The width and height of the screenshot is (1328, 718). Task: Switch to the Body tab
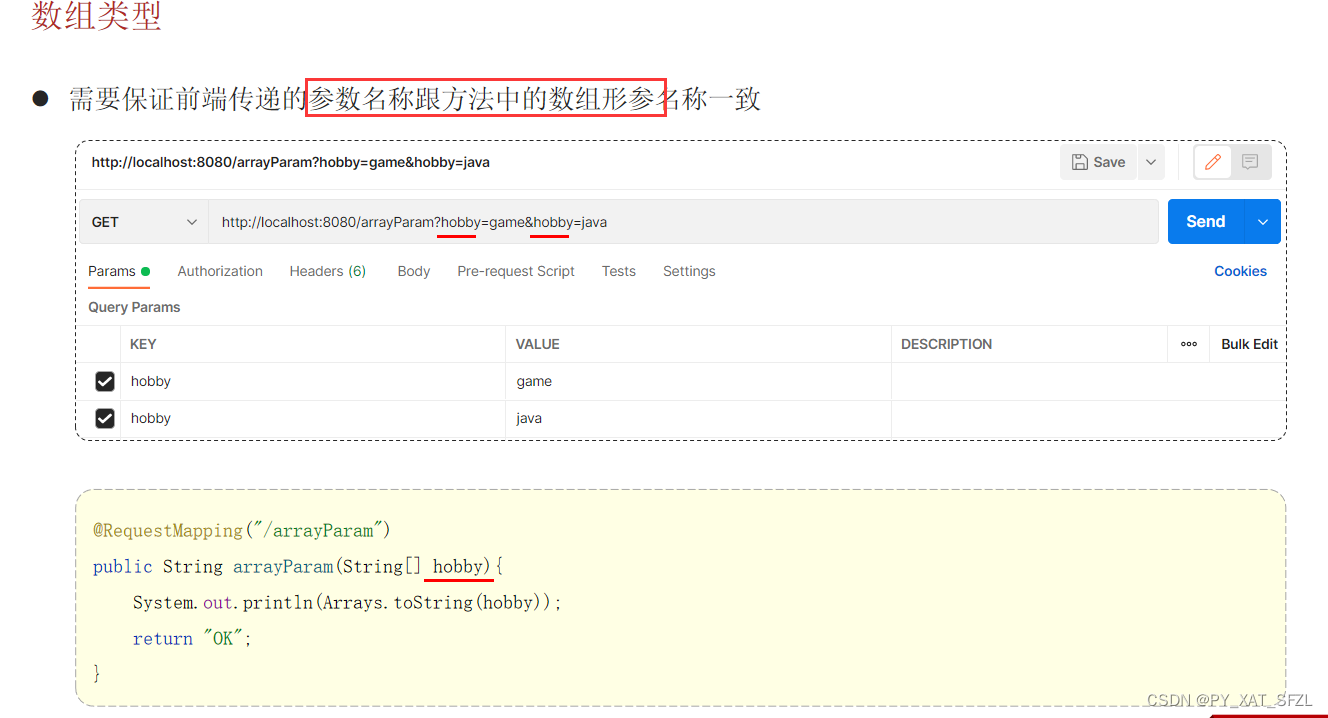[x=414, y=271]
